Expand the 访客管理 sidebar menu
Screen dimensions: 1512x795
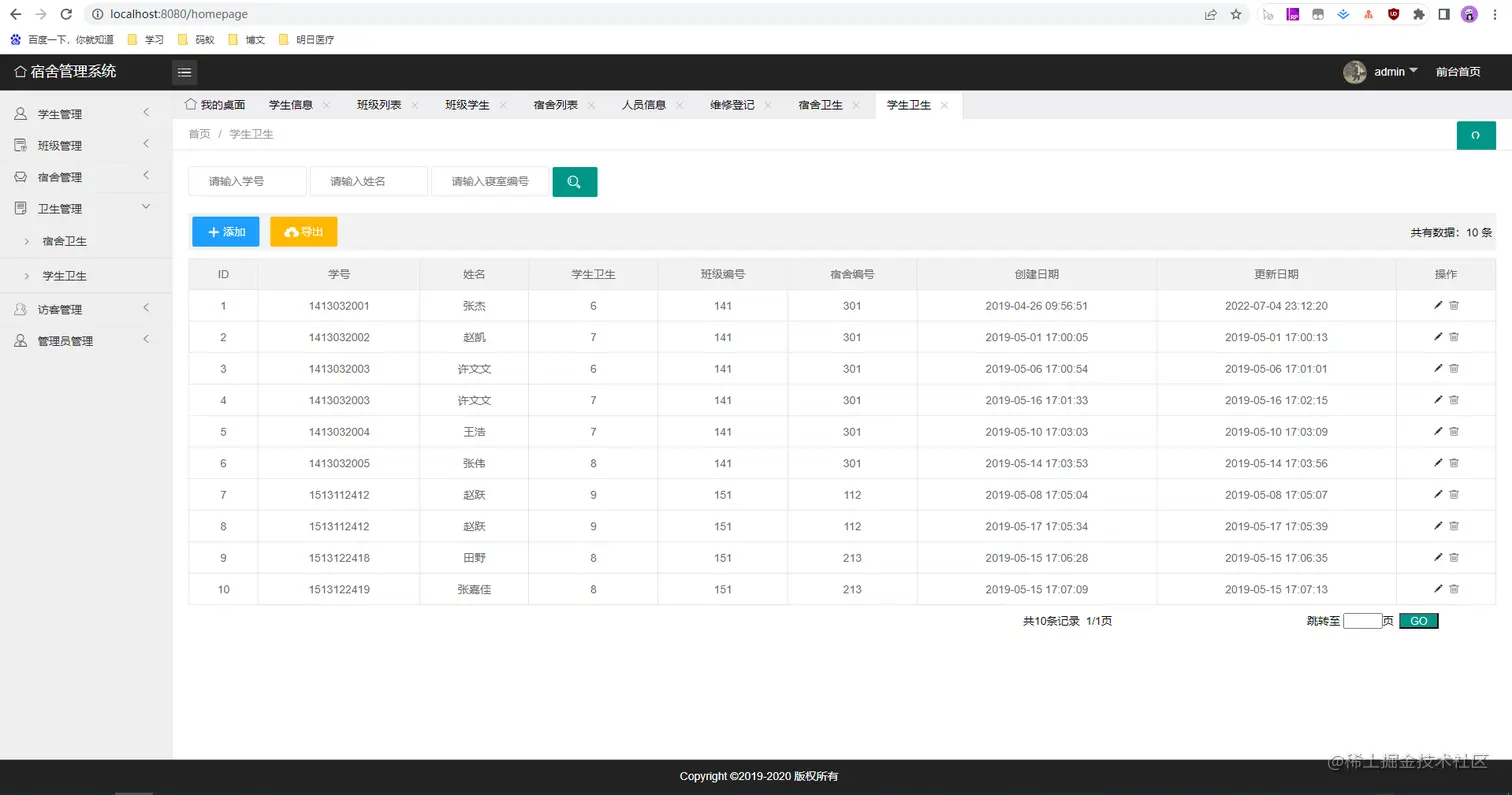point(86,309)
